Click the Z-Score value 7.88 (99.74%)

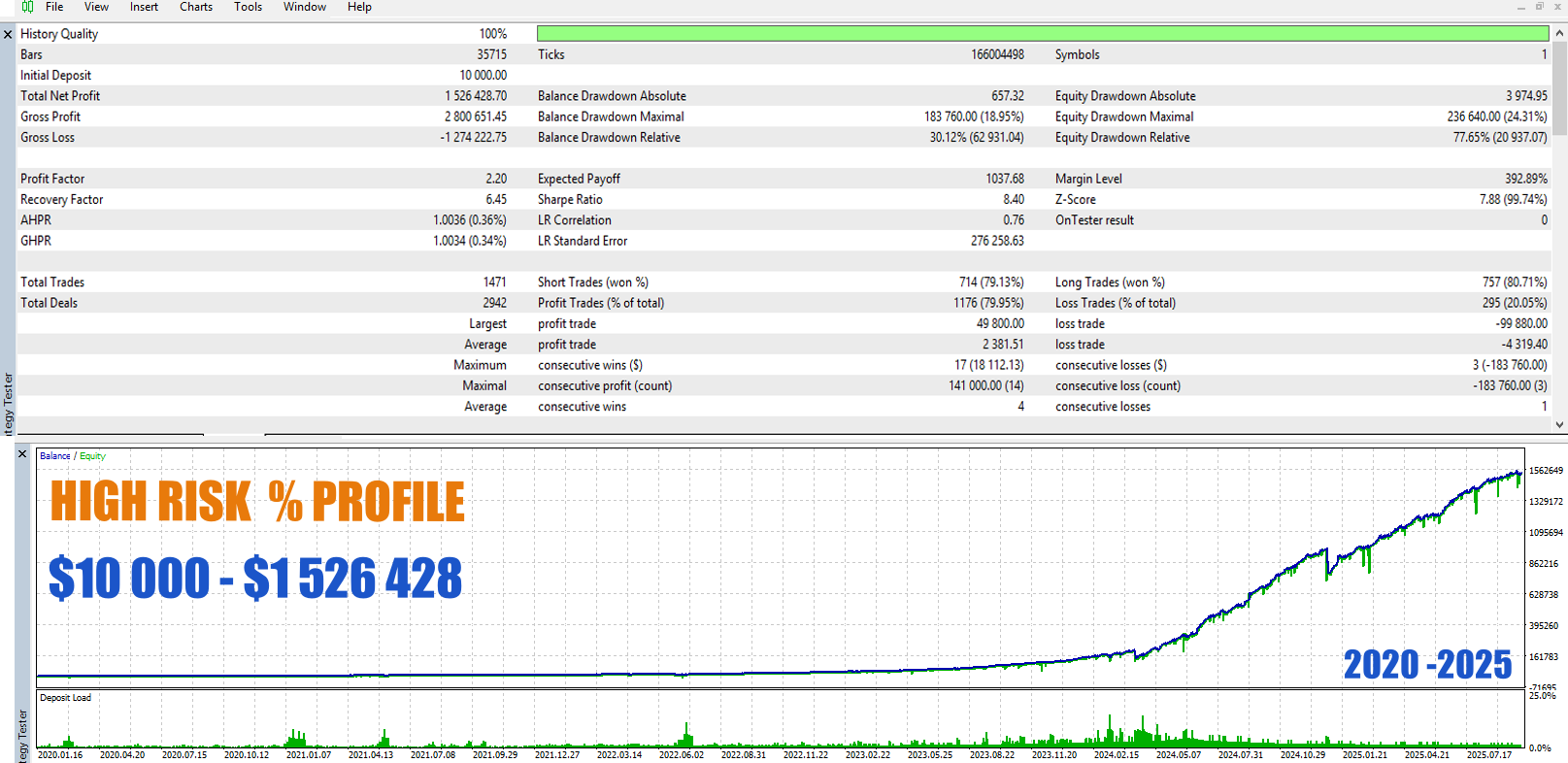1514,200
